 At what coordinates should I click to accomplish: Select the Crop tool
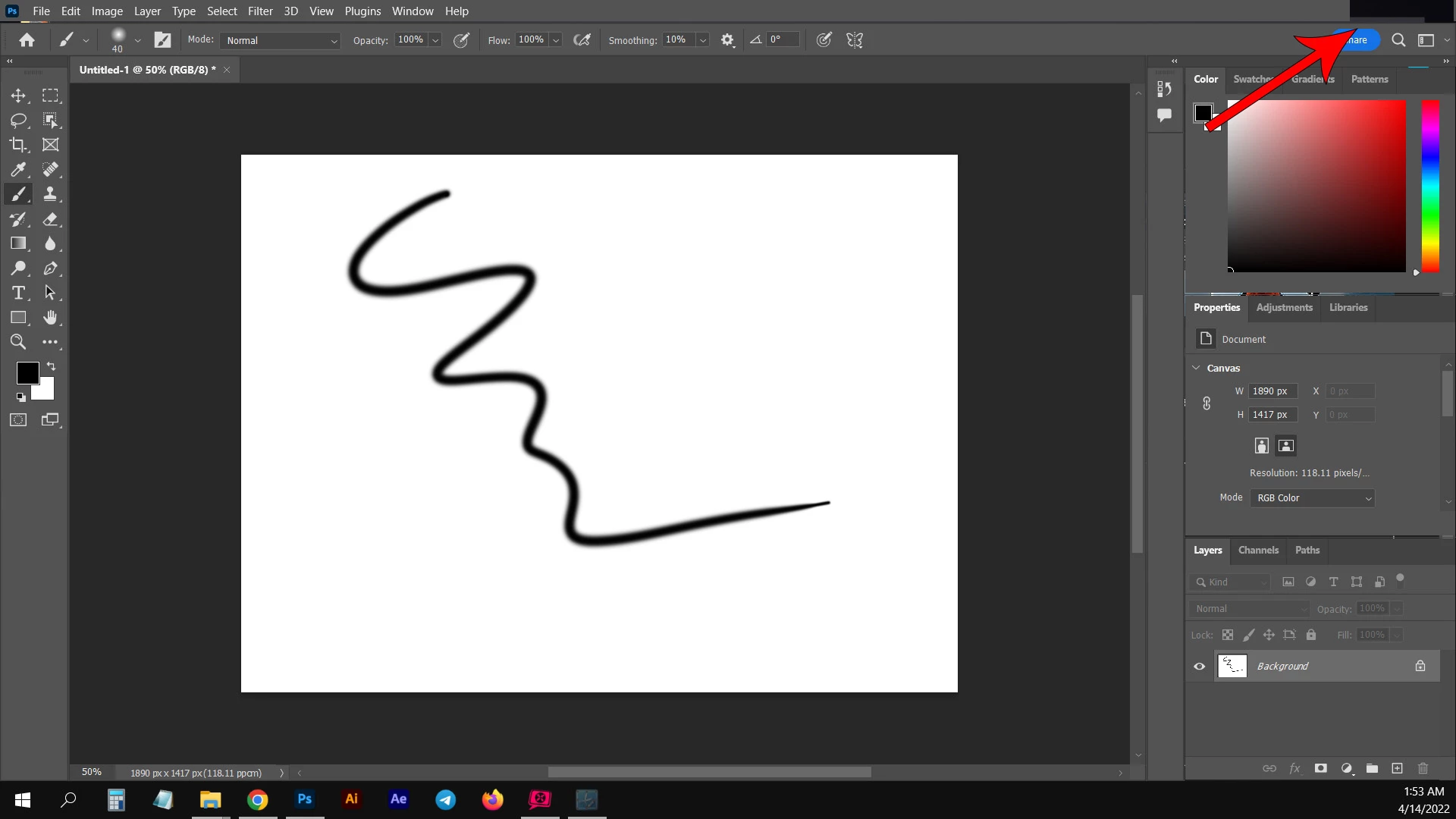pyautogui.click(x=18, y=144)
